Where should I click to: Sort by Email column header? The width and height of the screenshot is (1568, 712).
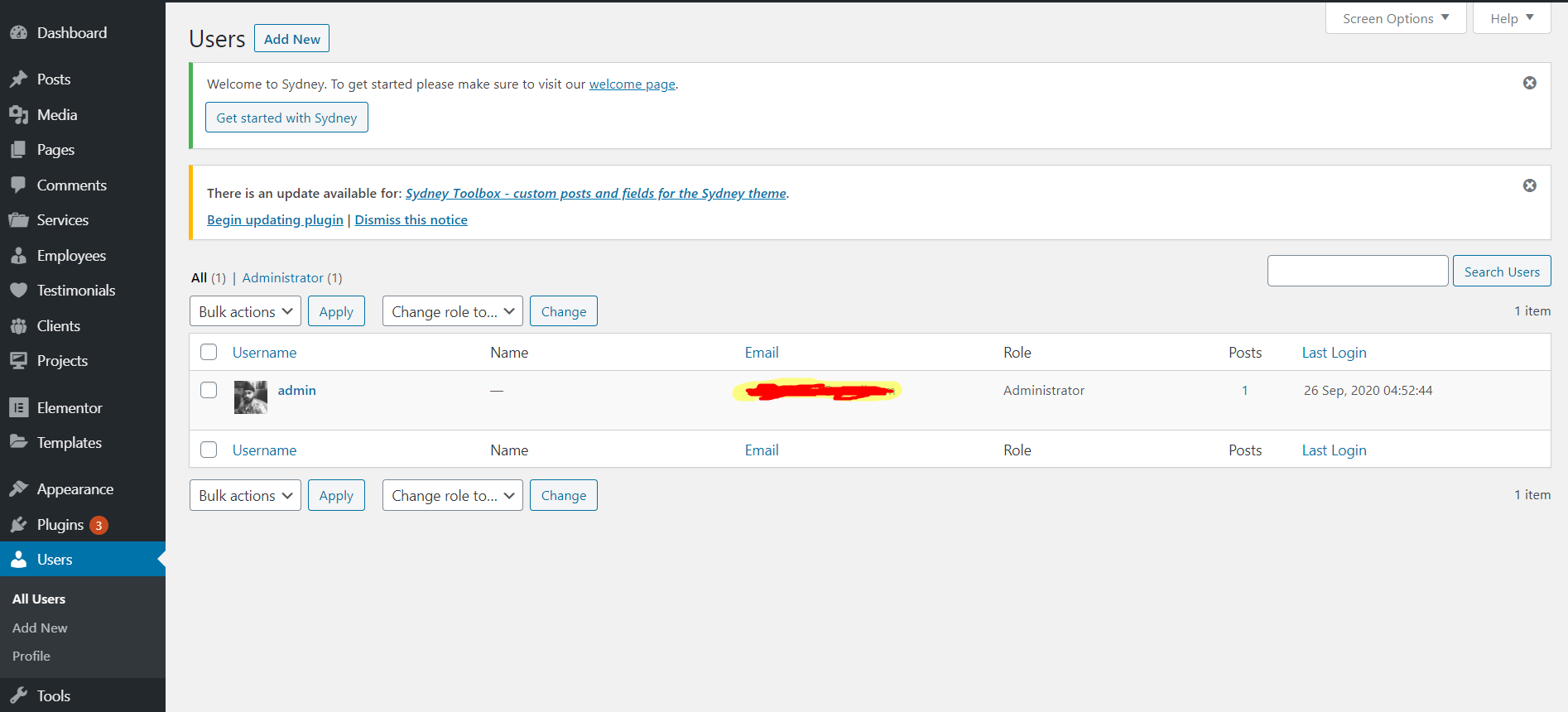(x=762, y=353)
